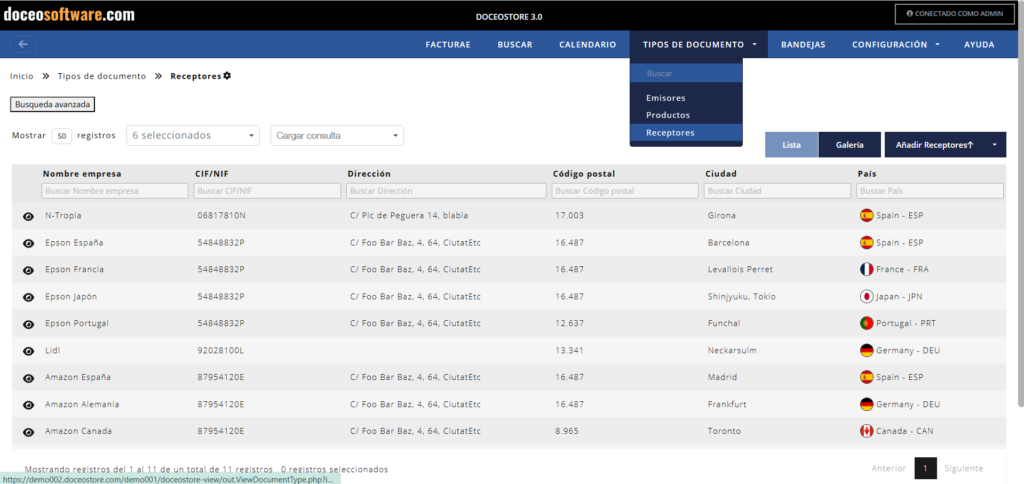Switch to Galería view
The width and height of the screenshot is (1024, 484).
[850, 145]
